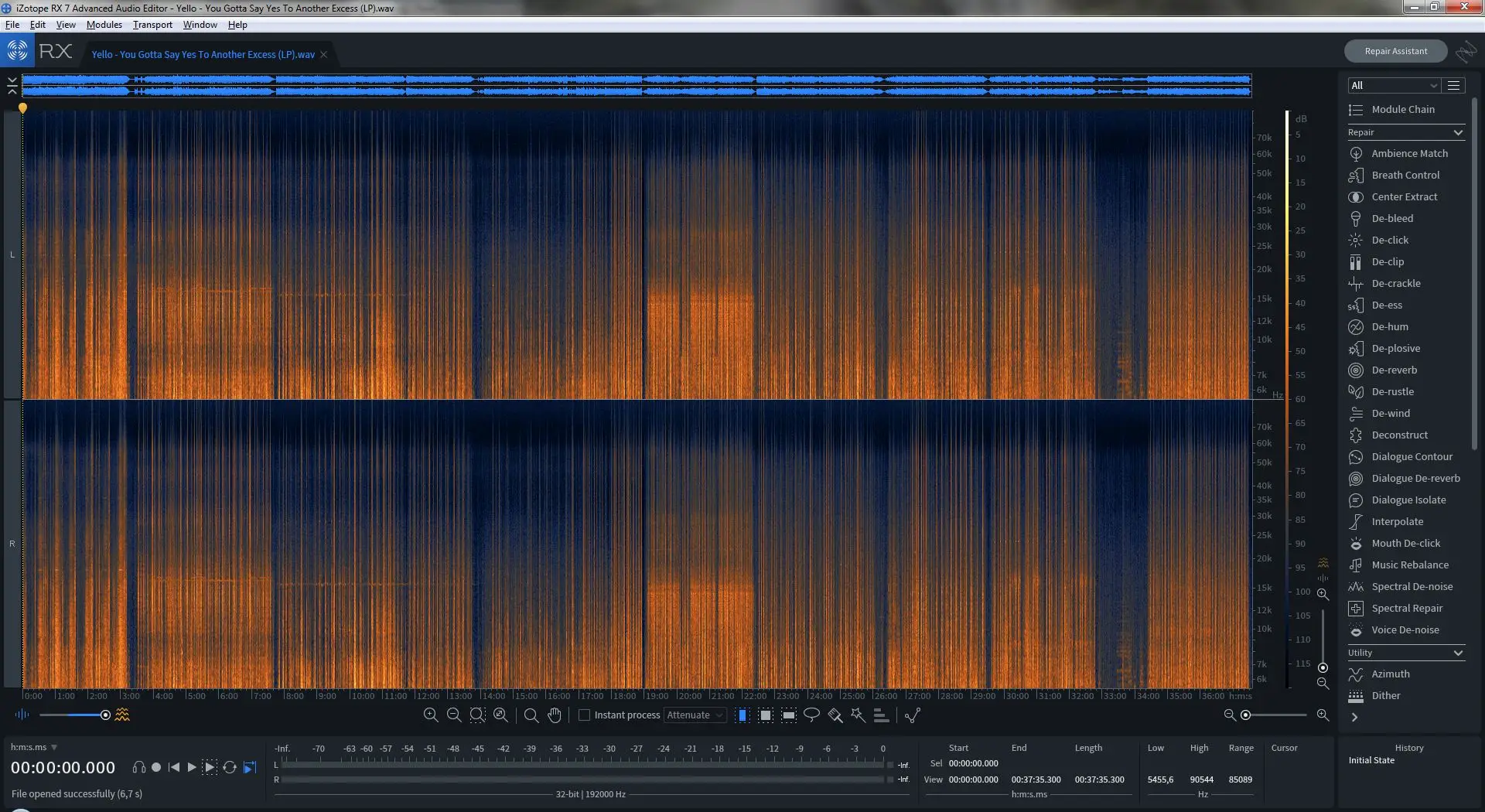Expand the module panel arrow at the bottom
The image size is (1485, 812).
pos(1354,717)
